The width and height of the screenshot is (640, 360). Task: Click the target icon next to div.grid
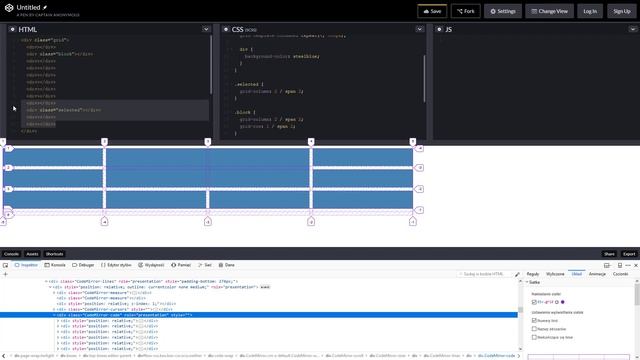coord(557,302)
